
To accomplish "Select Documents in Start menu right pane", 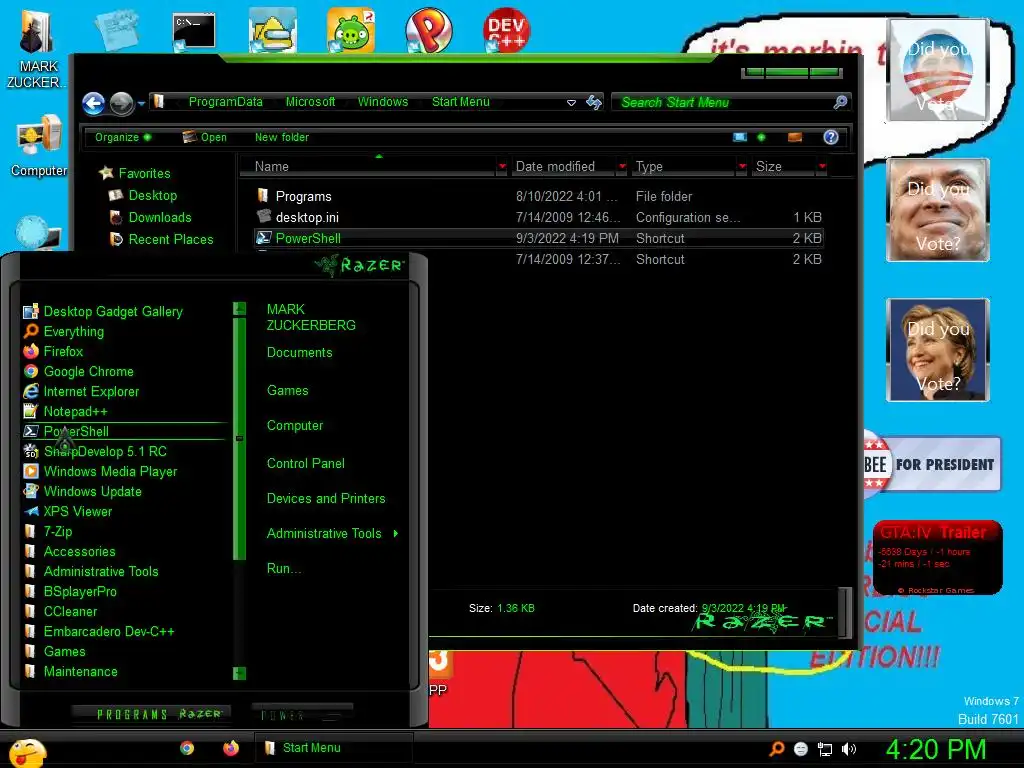I will [x=299, y=353].
